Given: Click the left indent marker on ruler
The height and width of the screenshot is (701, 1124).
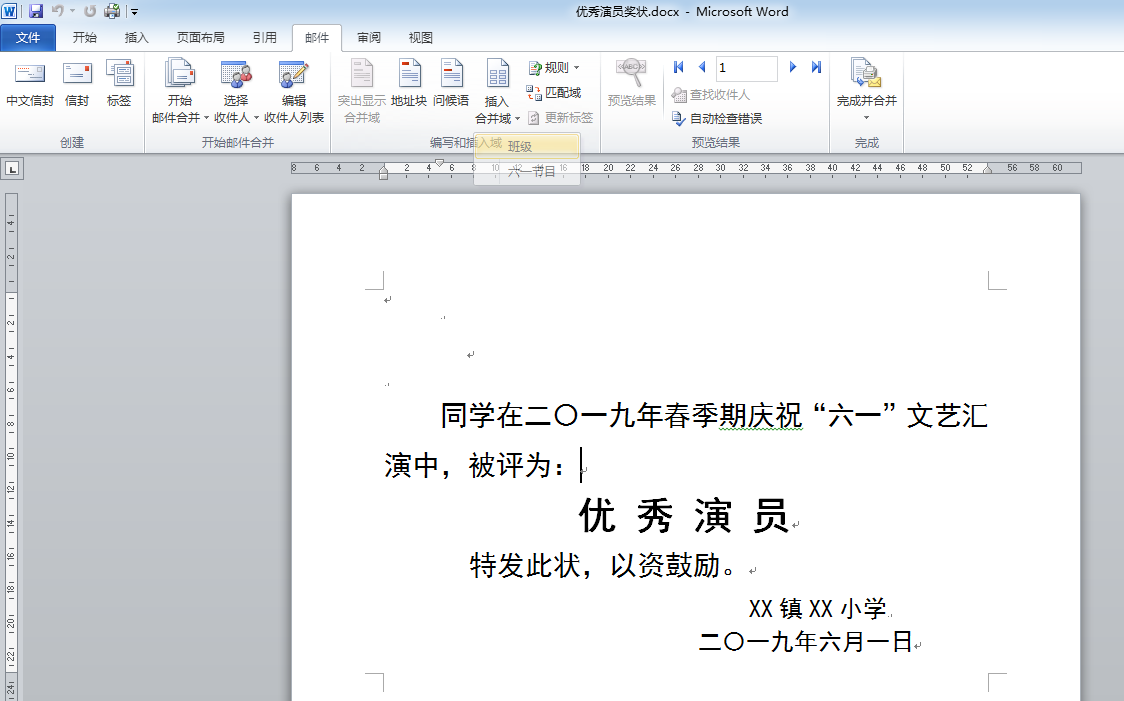Looking at the screenshot, I should pyautogui.click(x=384, y=173).
